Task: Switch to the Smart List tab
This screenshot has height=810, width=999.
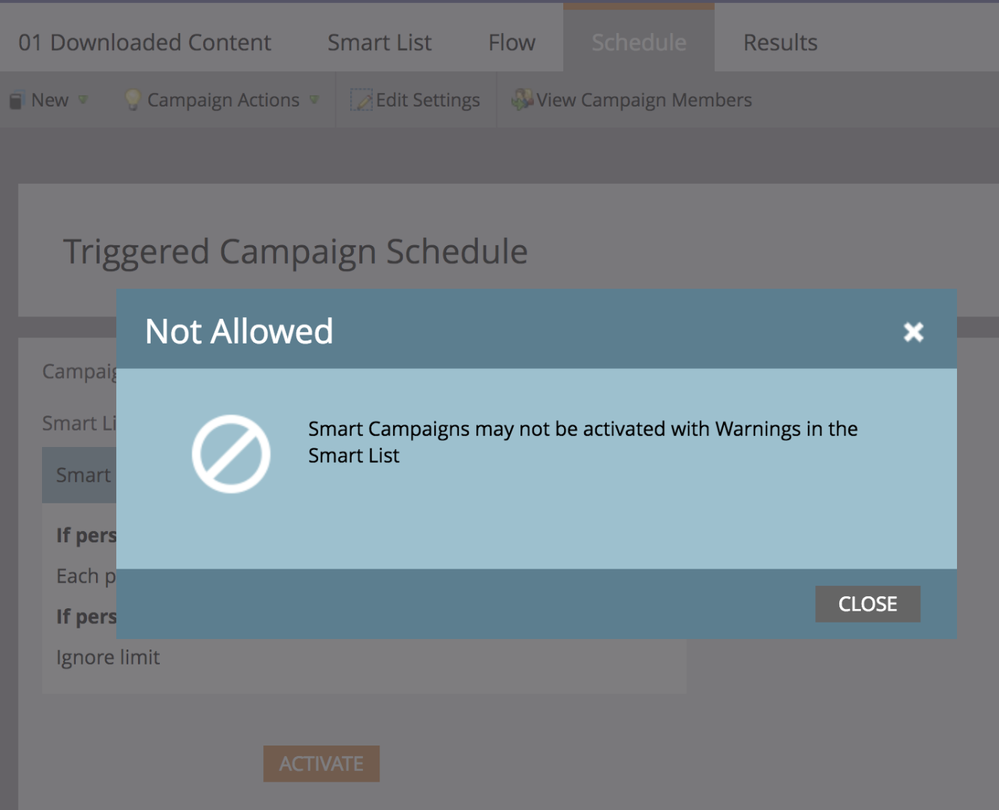Action: [379, 42]
